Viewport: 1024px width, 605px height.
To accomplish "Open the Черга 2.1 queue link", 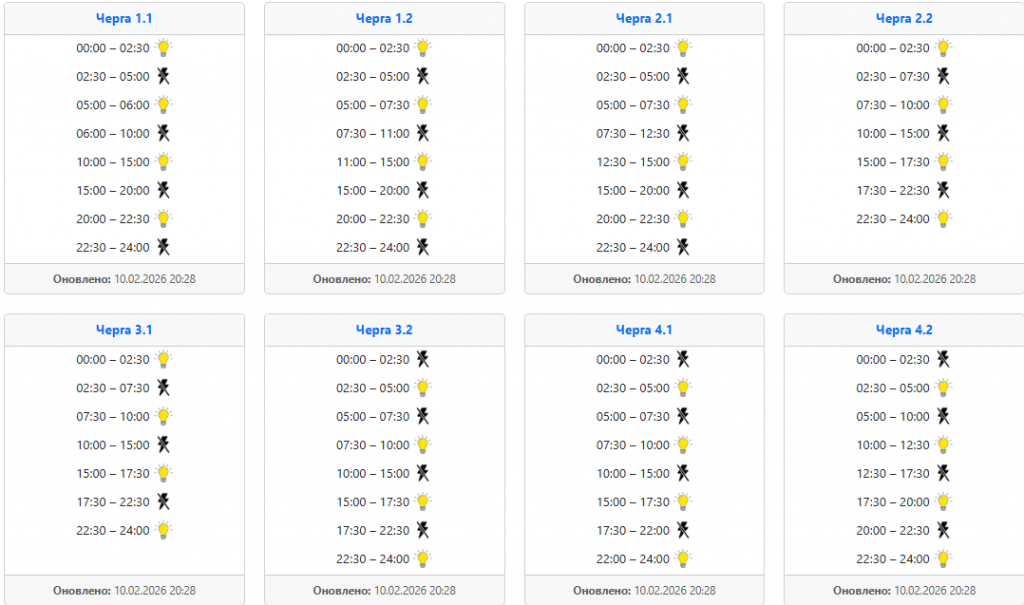I will click(644, 18).
